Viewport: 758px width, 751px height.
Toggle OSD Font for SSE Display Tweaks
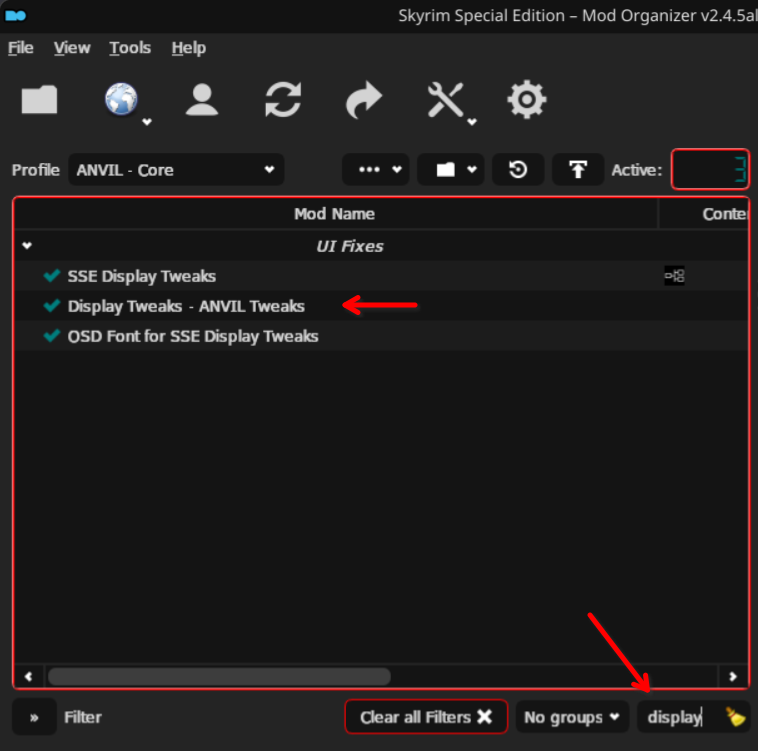(x=52, y=336)
